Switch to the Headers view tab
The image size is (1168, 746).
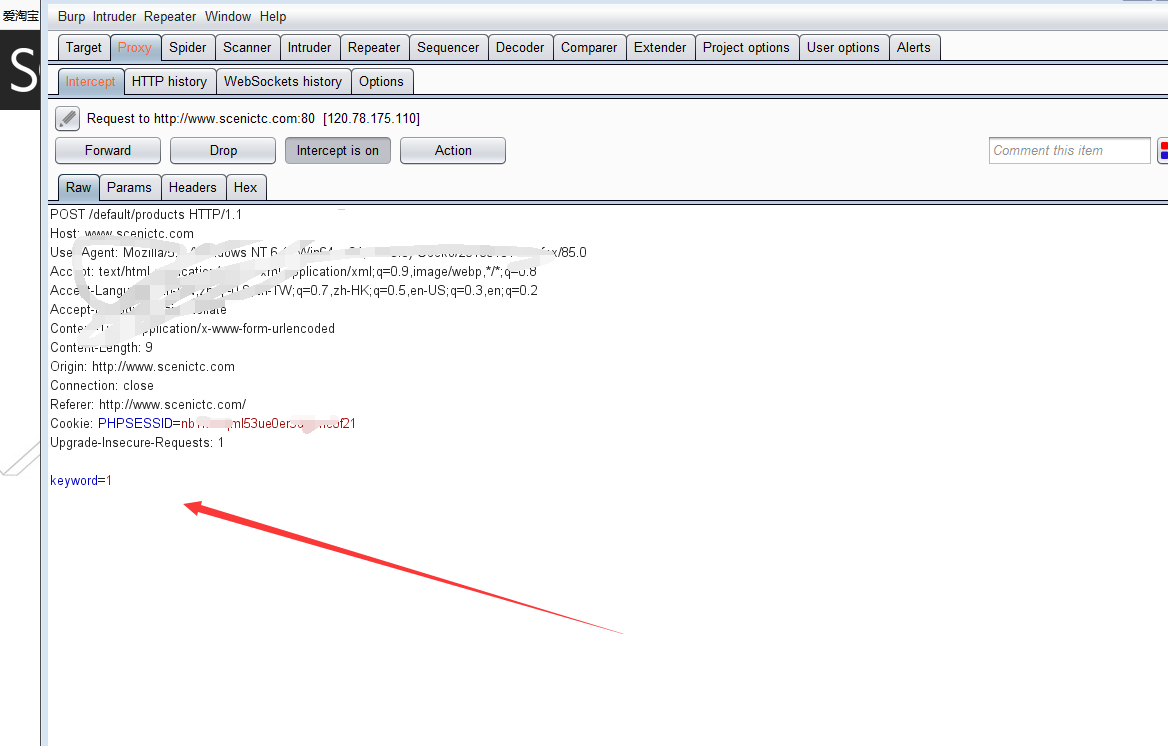click(x=192, y=188)
